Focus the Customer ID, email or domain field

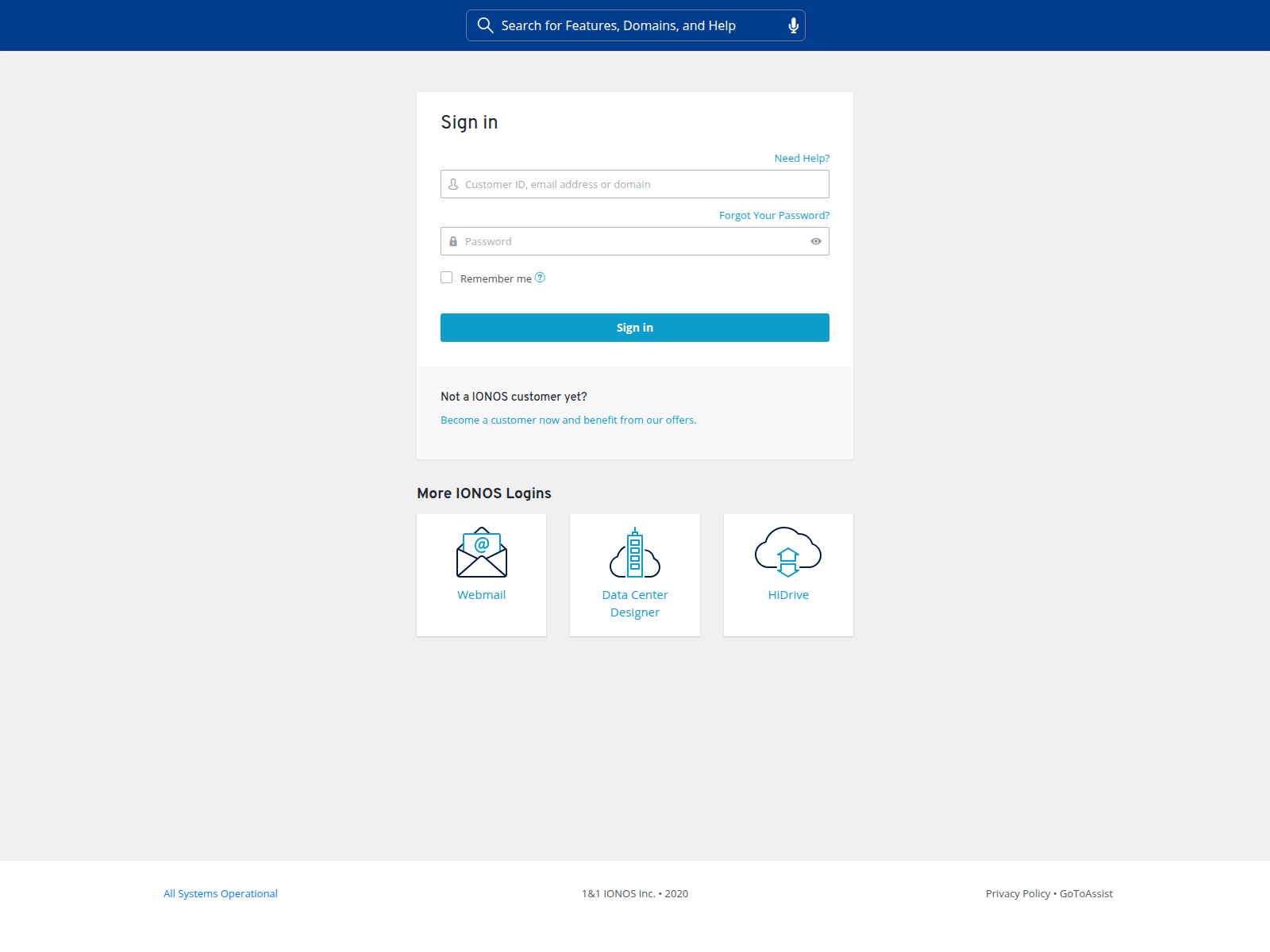click(x=635, y=184)
